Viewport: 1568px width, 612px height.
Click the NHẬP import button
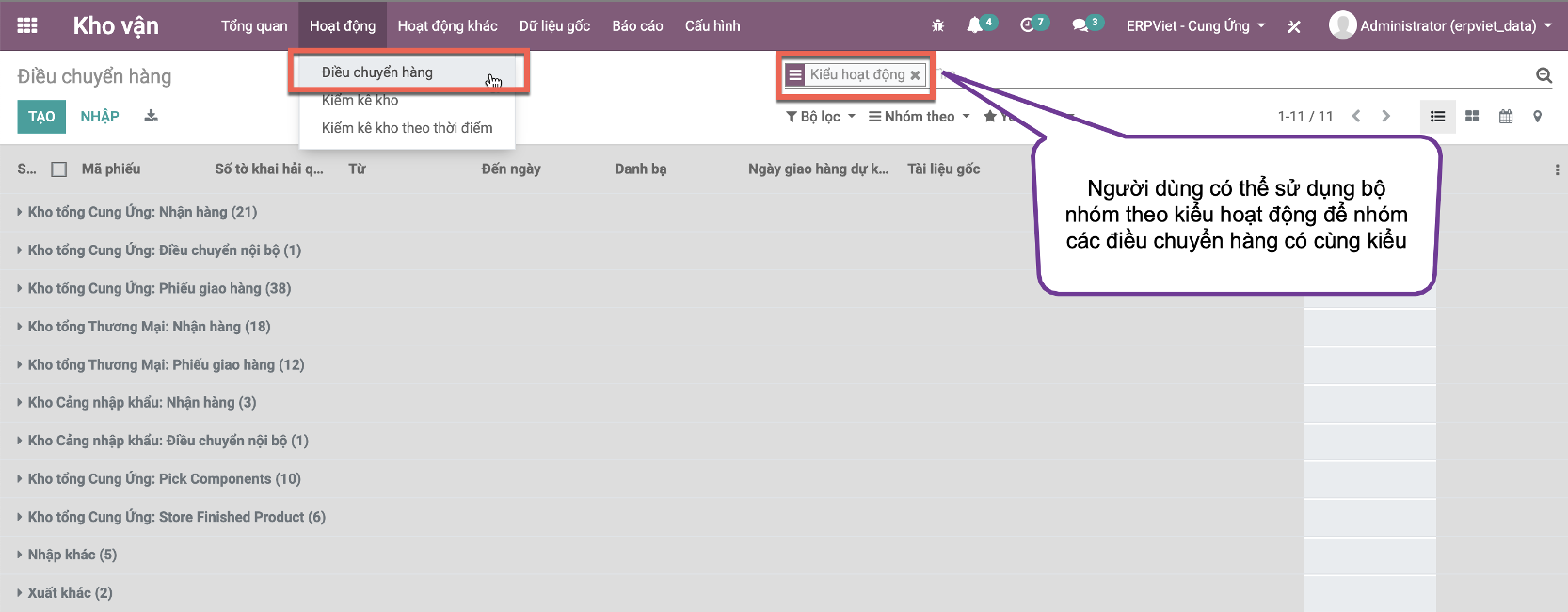[100, 116]
